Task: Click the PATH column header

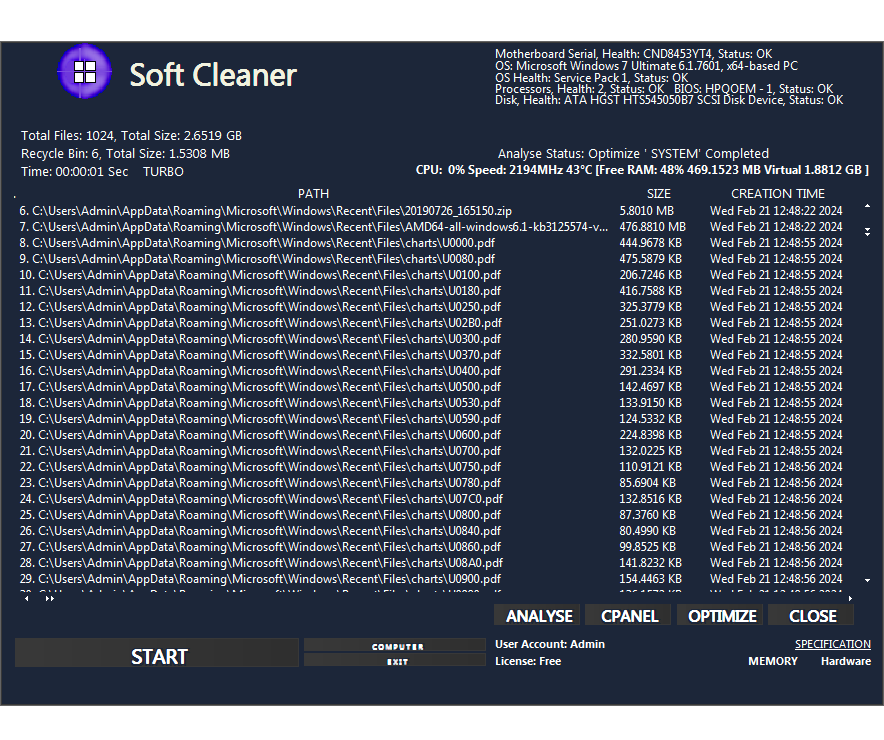Action: click(313, 194)
